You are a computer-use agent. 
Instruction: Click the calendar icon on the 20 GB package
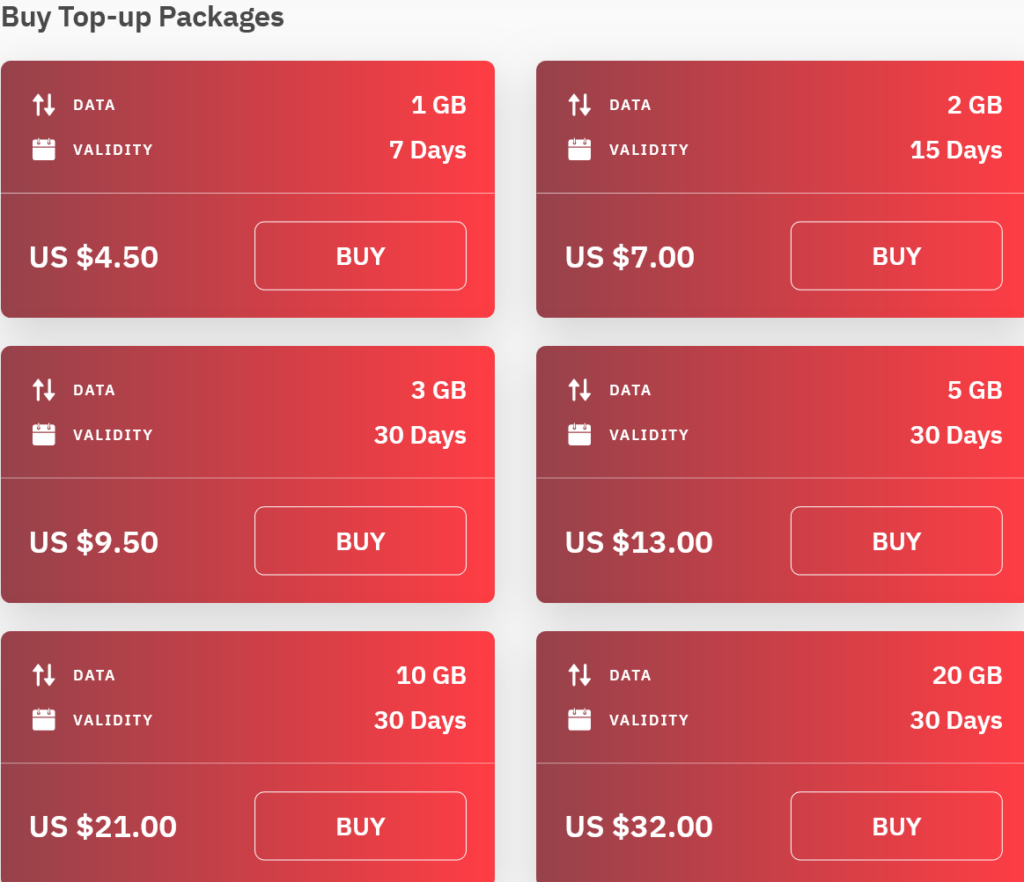580,720
